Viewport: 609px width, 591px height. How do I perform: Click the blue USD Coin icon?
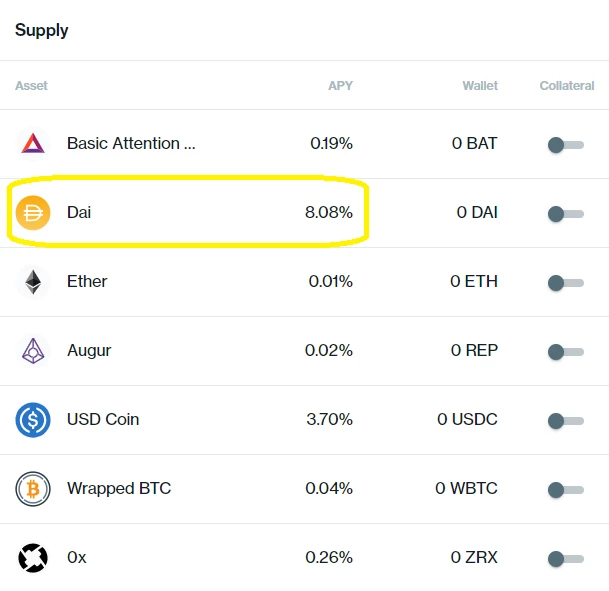click(x=33, y=420)
